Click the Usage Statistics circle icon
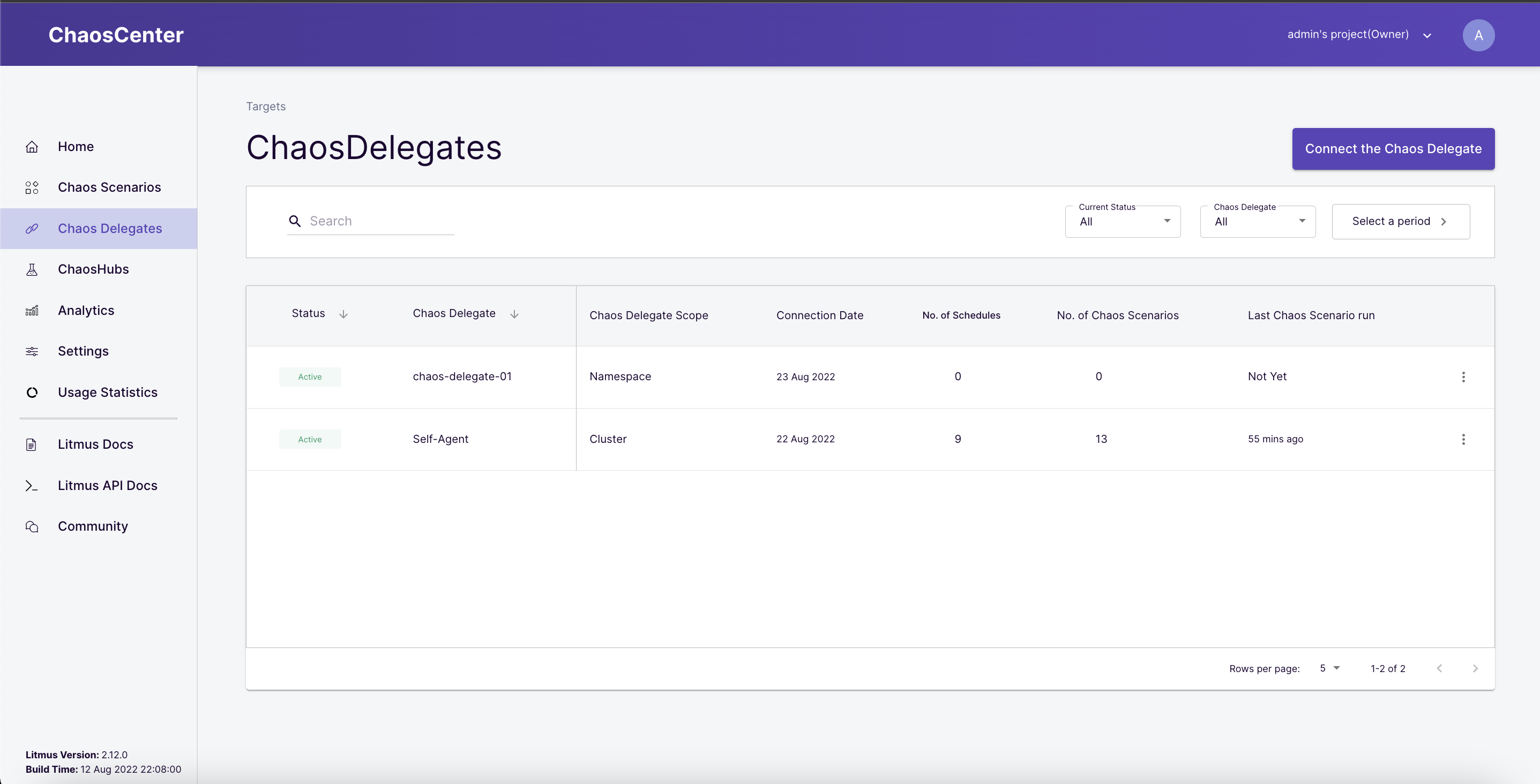Image resolution: width=1540 pixels, height=784 pixels. tap(32, 393)
